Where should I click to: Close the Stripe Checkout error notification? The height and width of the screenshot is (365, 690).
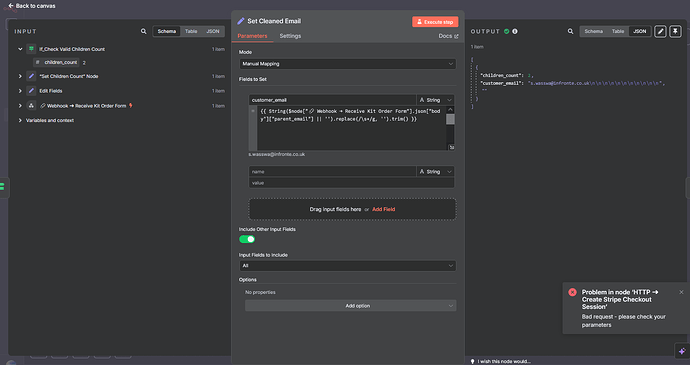click(681, 292)
